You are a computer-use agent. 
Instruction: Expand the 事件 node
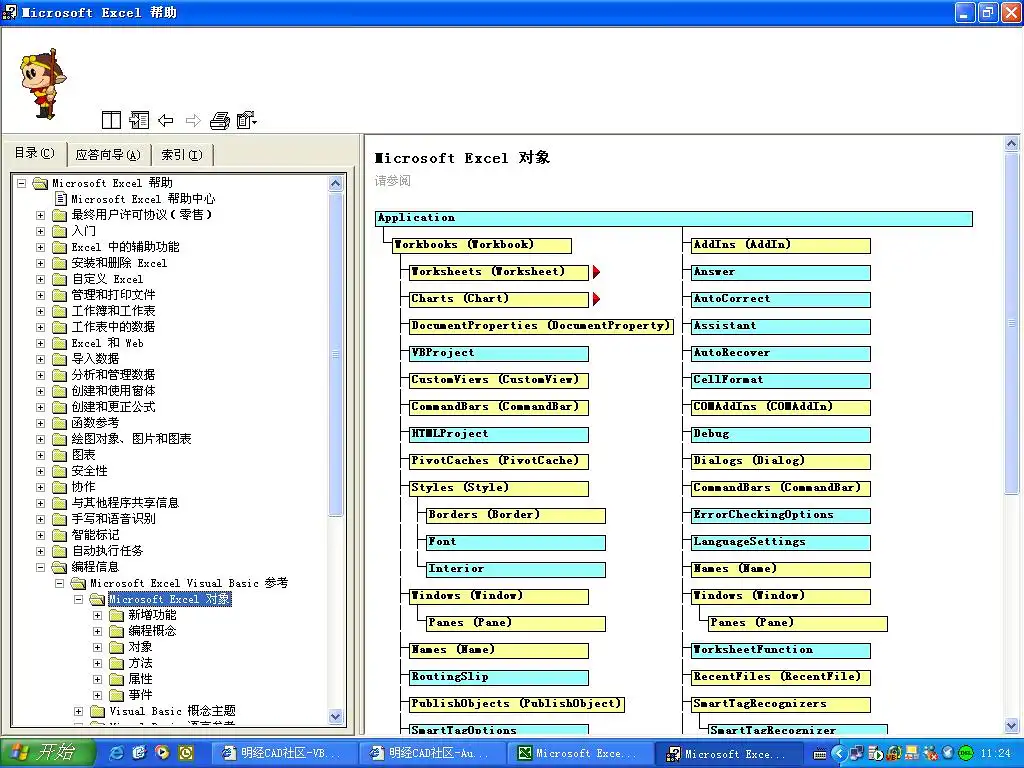point(97,695)
